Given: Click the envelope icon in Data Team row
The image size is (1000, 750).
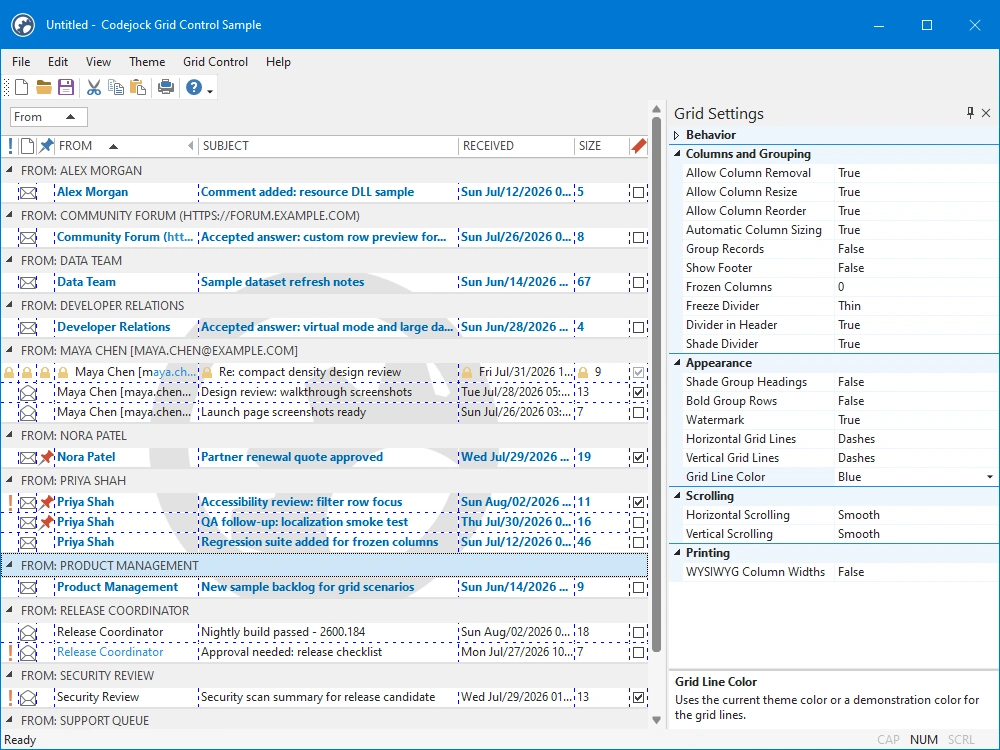Looking at the screenshot, I should (27, 283).
